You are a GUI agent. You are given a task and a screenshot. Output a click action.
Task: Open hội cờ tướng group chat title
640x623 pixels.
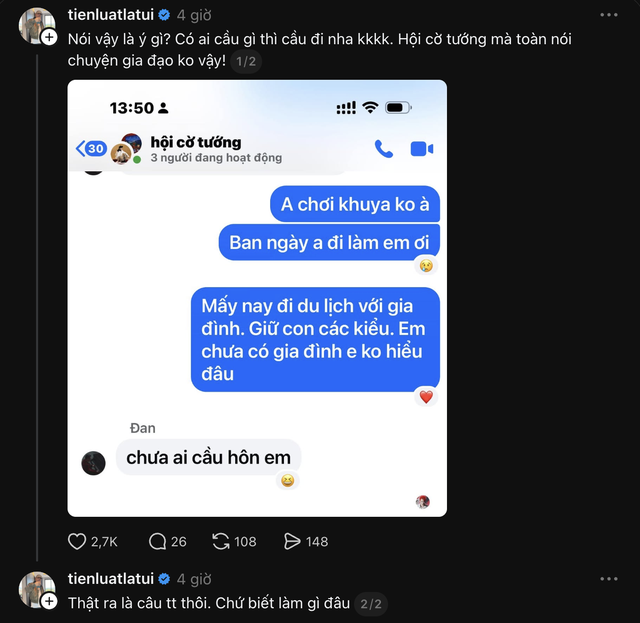tap(196, 142)
